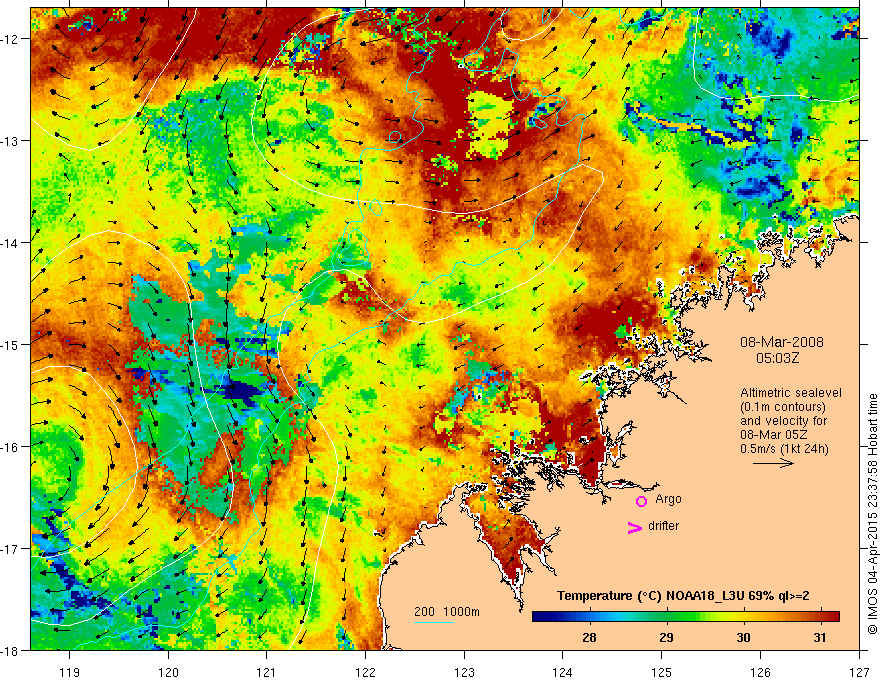Click the latitude axis label '-16'
Screen dimensions: 880x680
[x=8, y=447]
